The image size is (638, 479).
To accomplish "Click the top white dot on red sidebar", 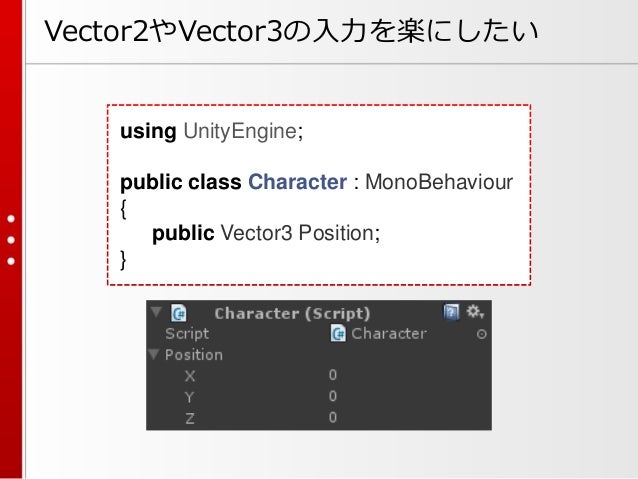I will (11, 219).
